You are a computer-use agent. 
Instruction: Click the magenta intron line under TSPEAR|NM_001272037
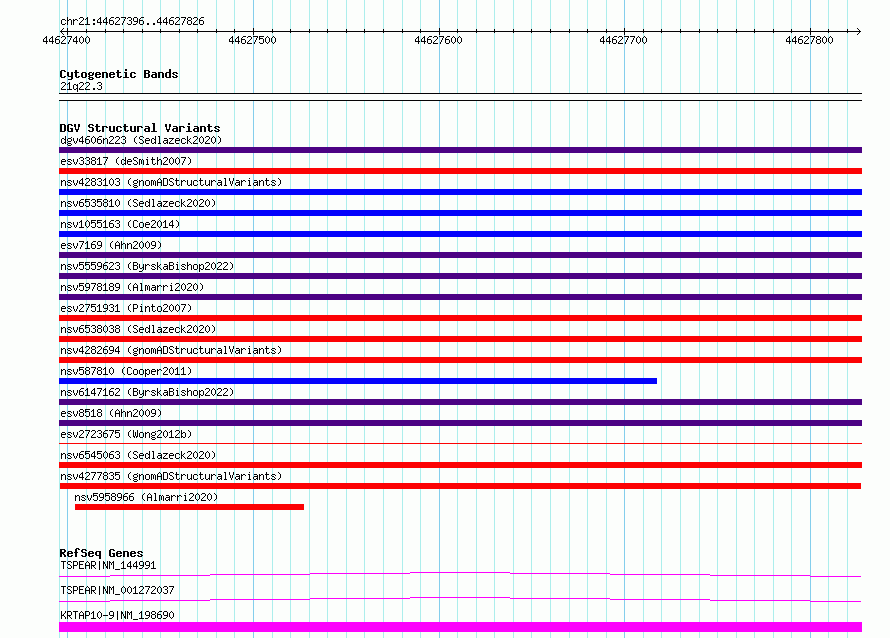click(460, 599)
